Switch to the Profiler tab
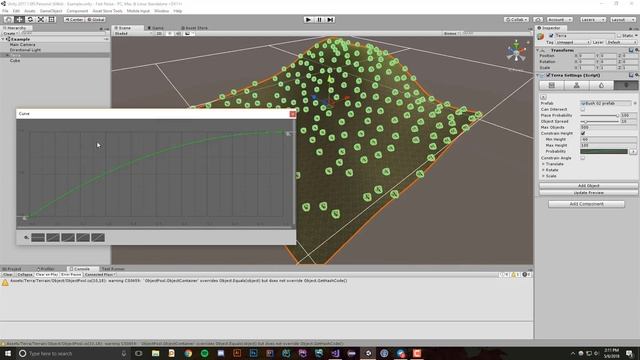 (46, 269)
